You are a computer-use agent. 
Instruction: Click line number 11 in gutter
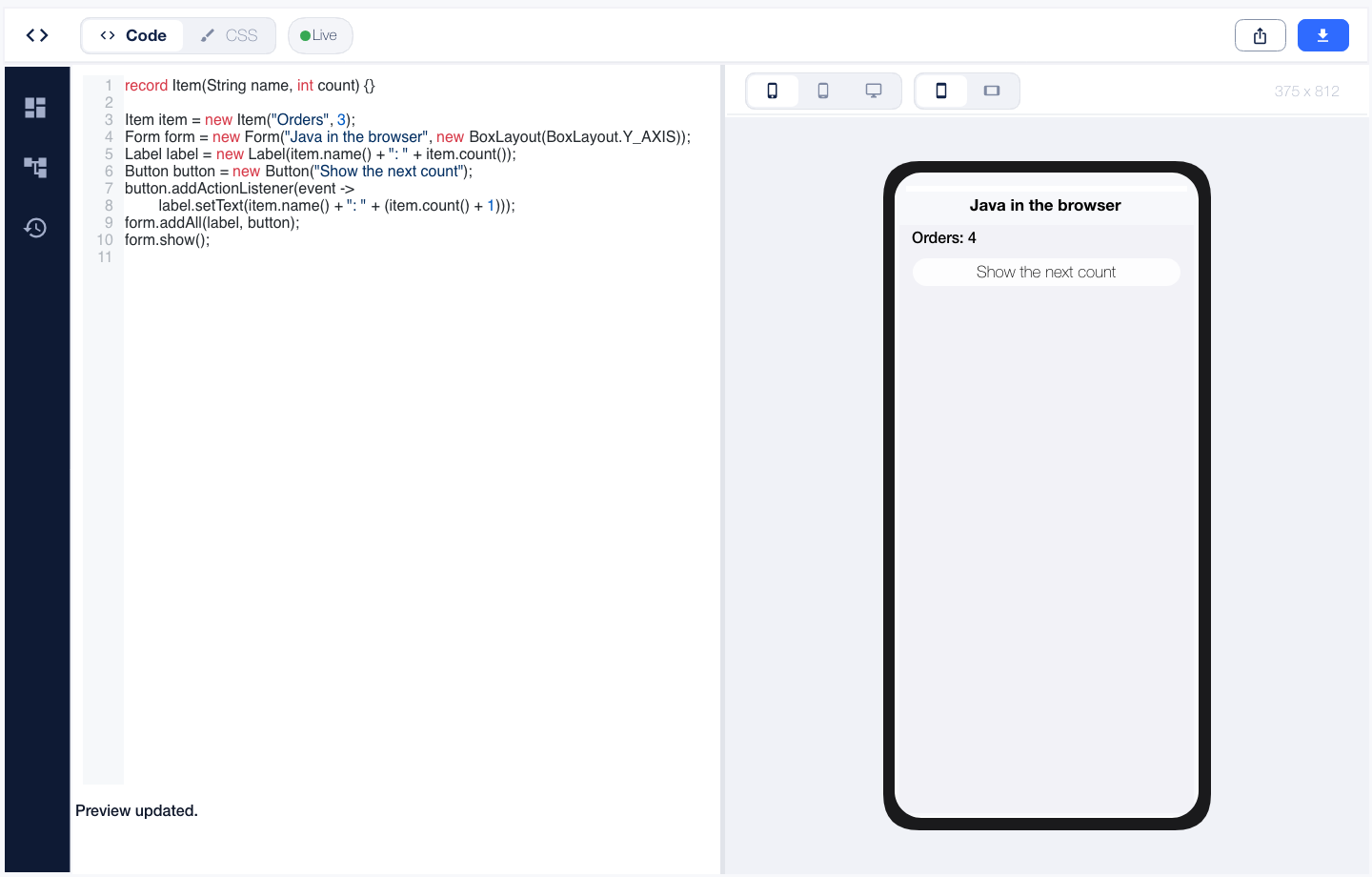(x=105, y=257)
